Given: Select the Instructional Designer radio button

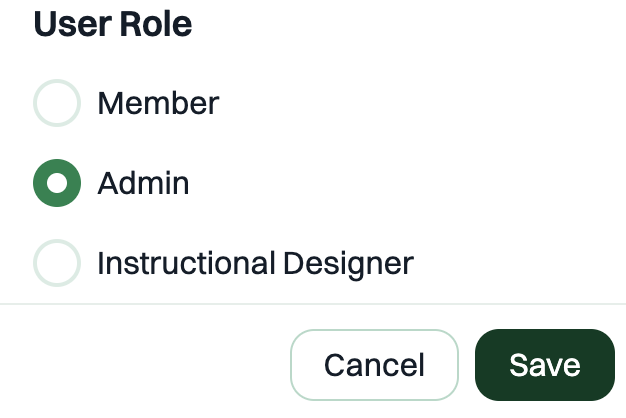Looking at the screenshot, I should [57, 263].
